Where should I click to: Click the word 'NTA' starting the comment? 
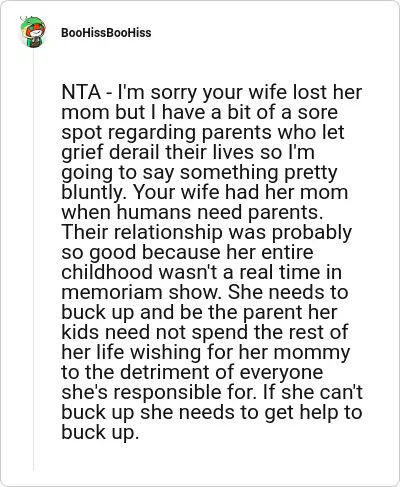pos(81,92)
